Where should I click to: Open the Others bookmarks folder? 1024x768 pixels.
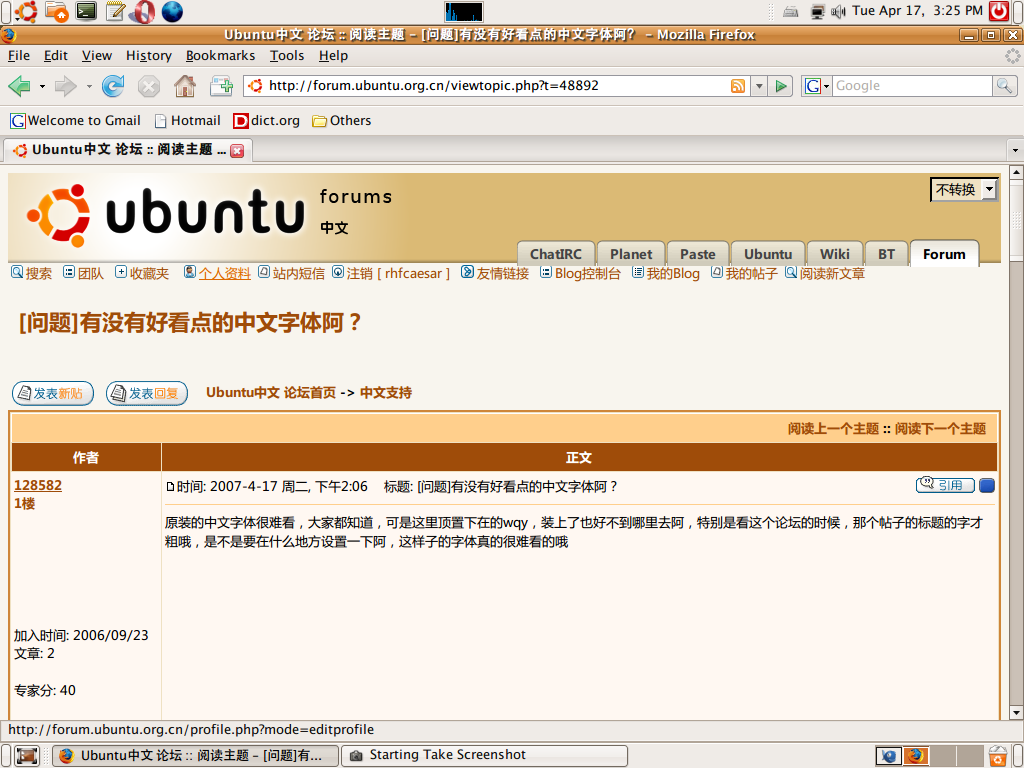click(342, 121)
